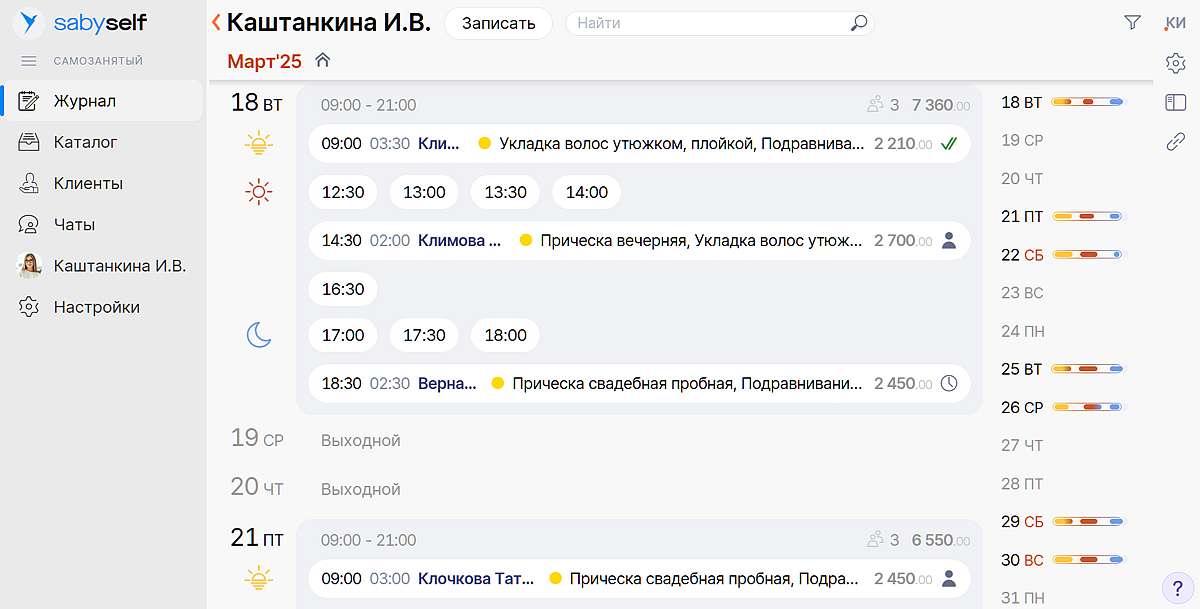The width and height of the screenshot is (1200, 609).
Task: Click the back arrow before Каштанкина И.В.
Action: point(216,22)
